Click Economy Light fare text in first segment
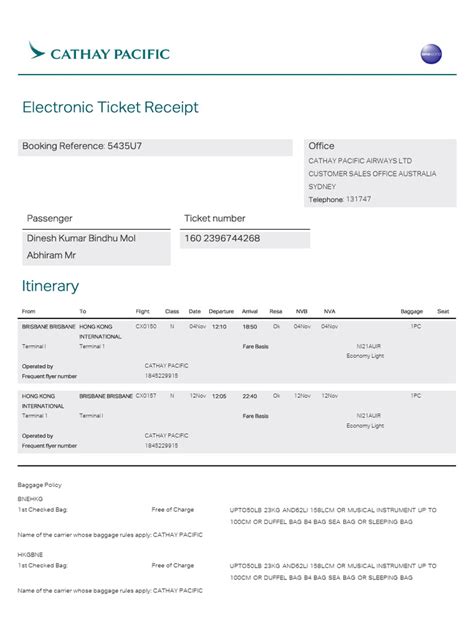This screenshot has width=474, height=632. click(x=365, y=356)
